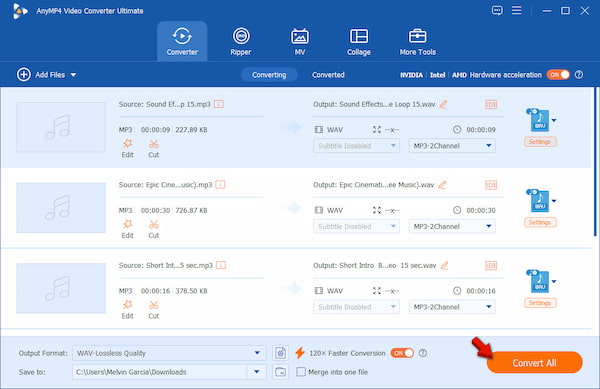This screenshot has width=600, height=389.
Task: Click the file list vertical scrollbar
Action: point(595,162)
